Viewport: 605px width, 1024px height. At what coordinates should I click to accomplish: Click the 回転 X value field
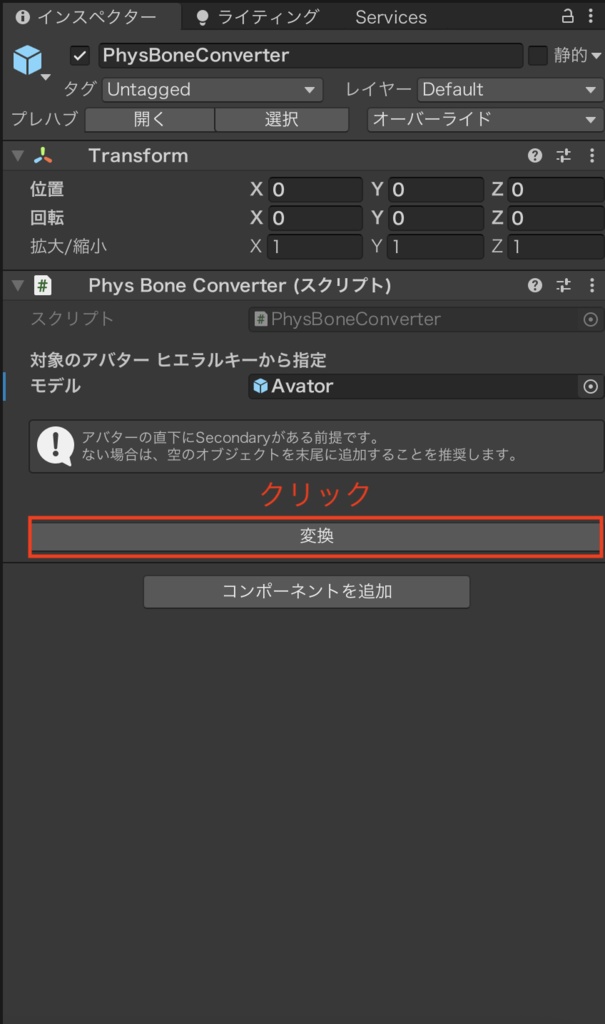(315, 218)
